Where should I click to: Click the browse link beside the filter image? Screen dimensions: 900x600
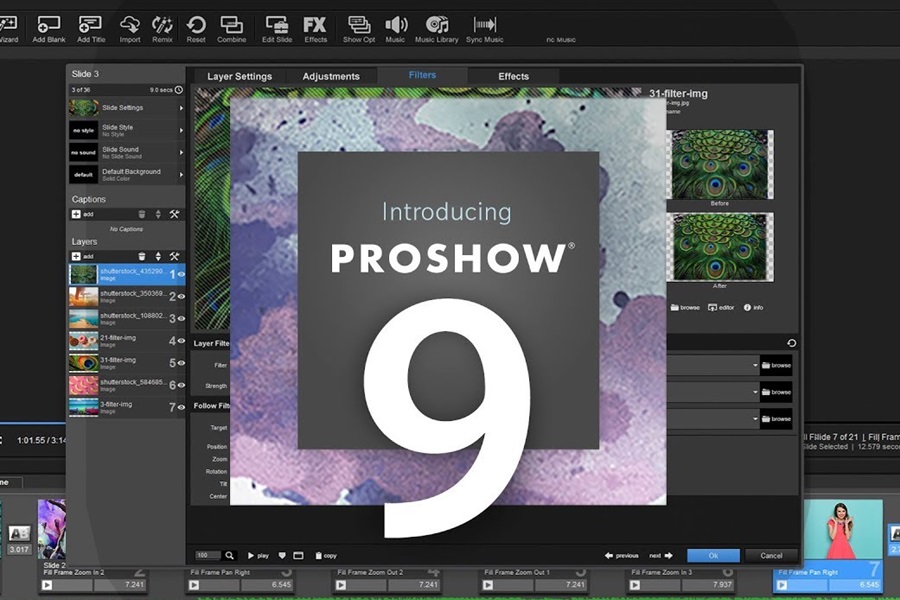(684, 307)
